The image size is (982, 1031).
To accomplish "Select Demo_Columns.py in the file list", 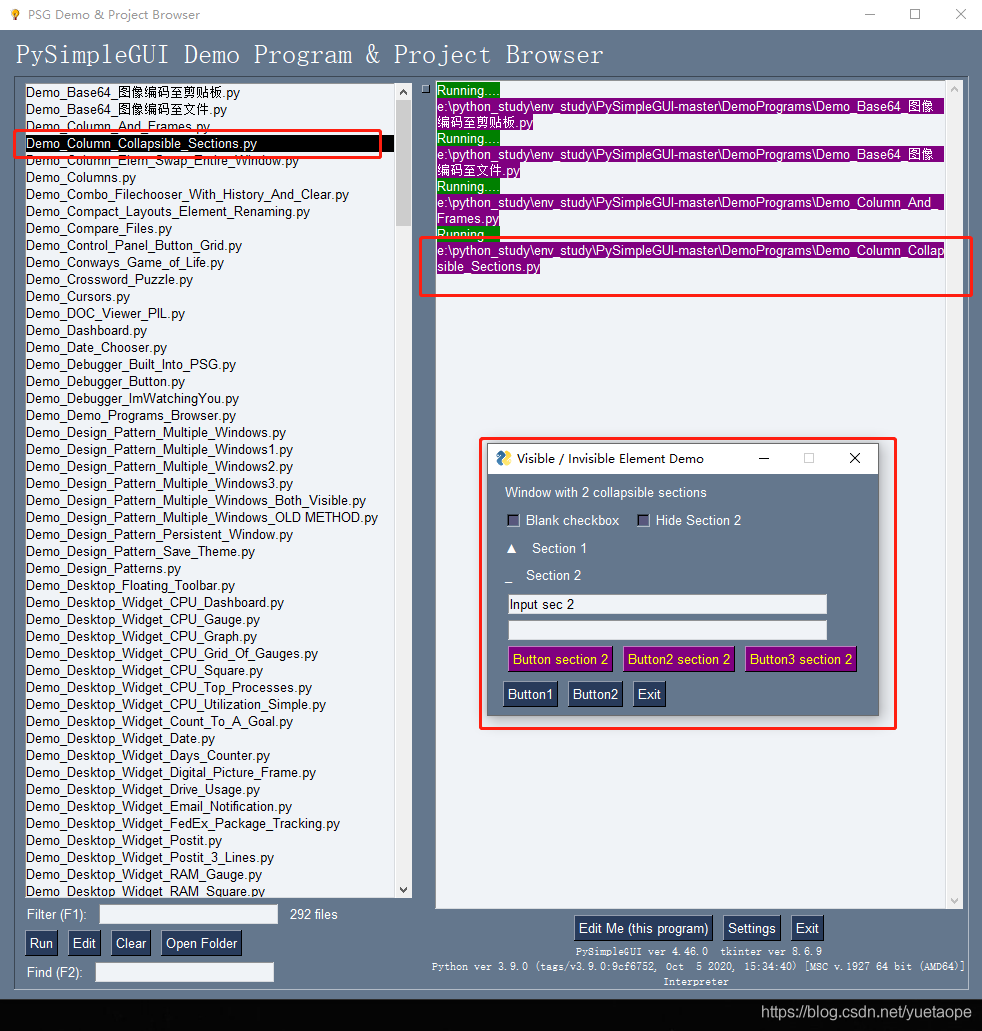I will [x=210, y=178].
